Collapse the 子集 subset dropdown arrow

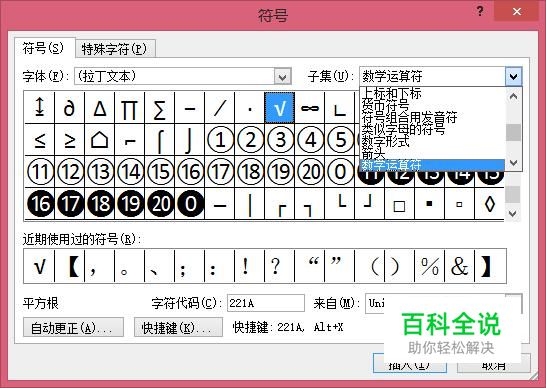pyautogui.click(x=513, y=76)
